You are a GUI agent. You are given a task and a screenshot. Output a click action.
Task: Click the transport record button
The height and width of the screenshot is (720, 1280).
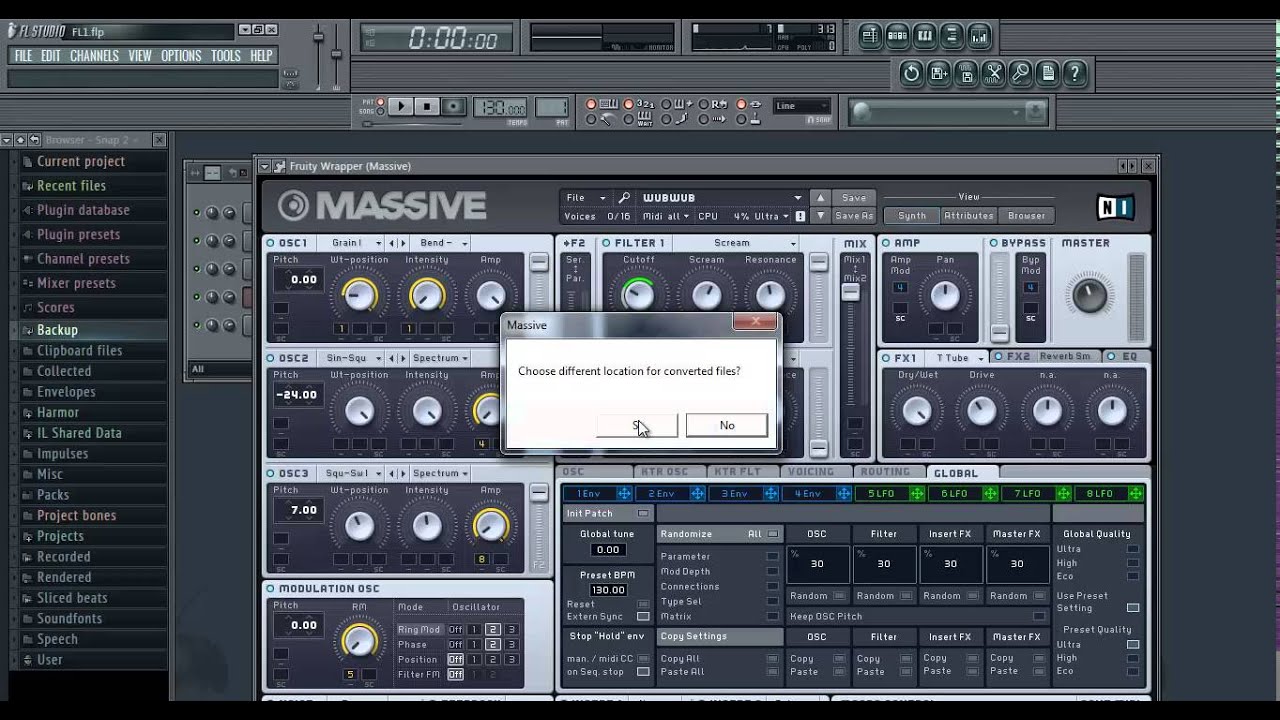coord(454,106)
